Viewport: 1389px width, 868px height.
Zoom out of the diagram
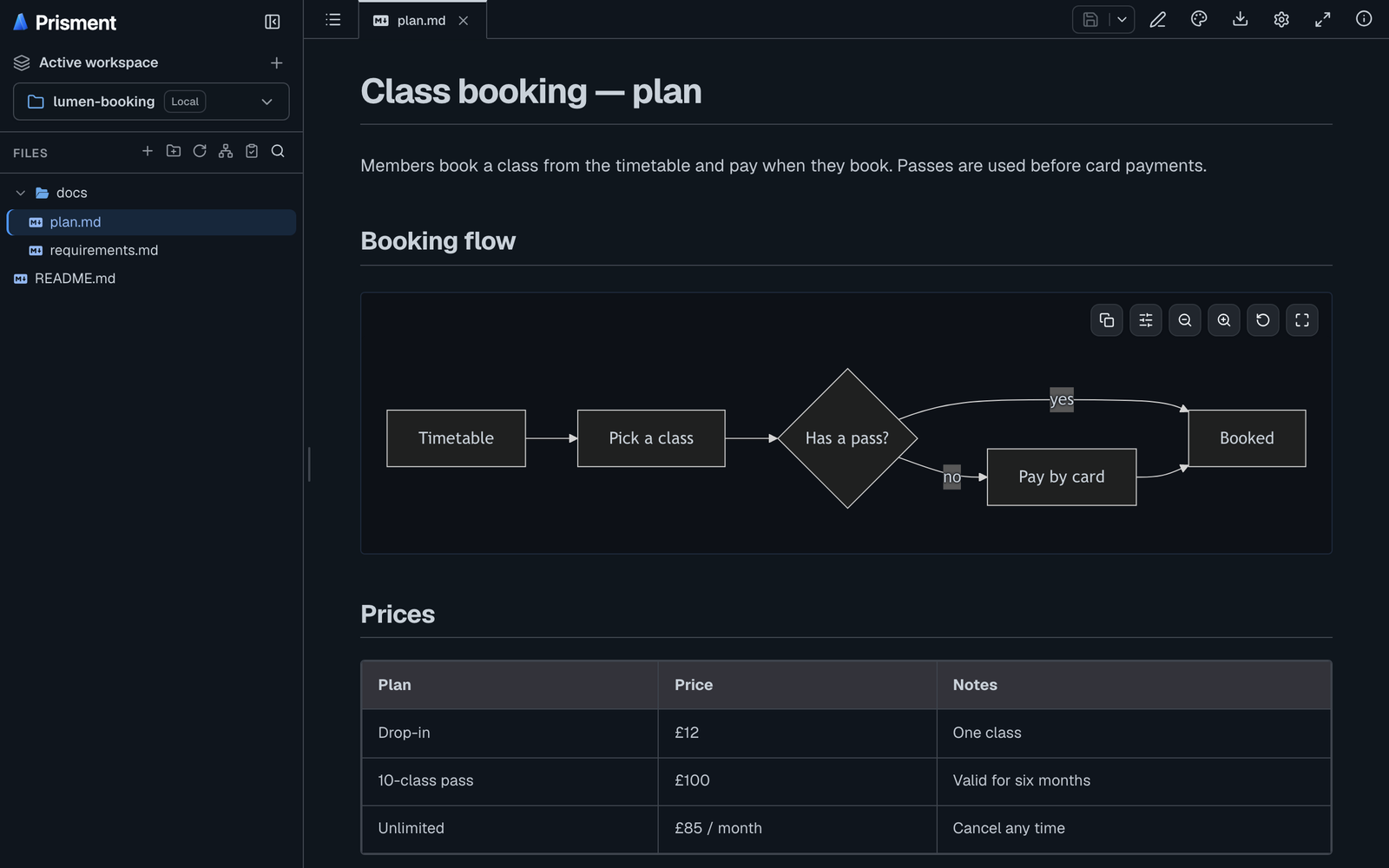(x=1185, y=320)
